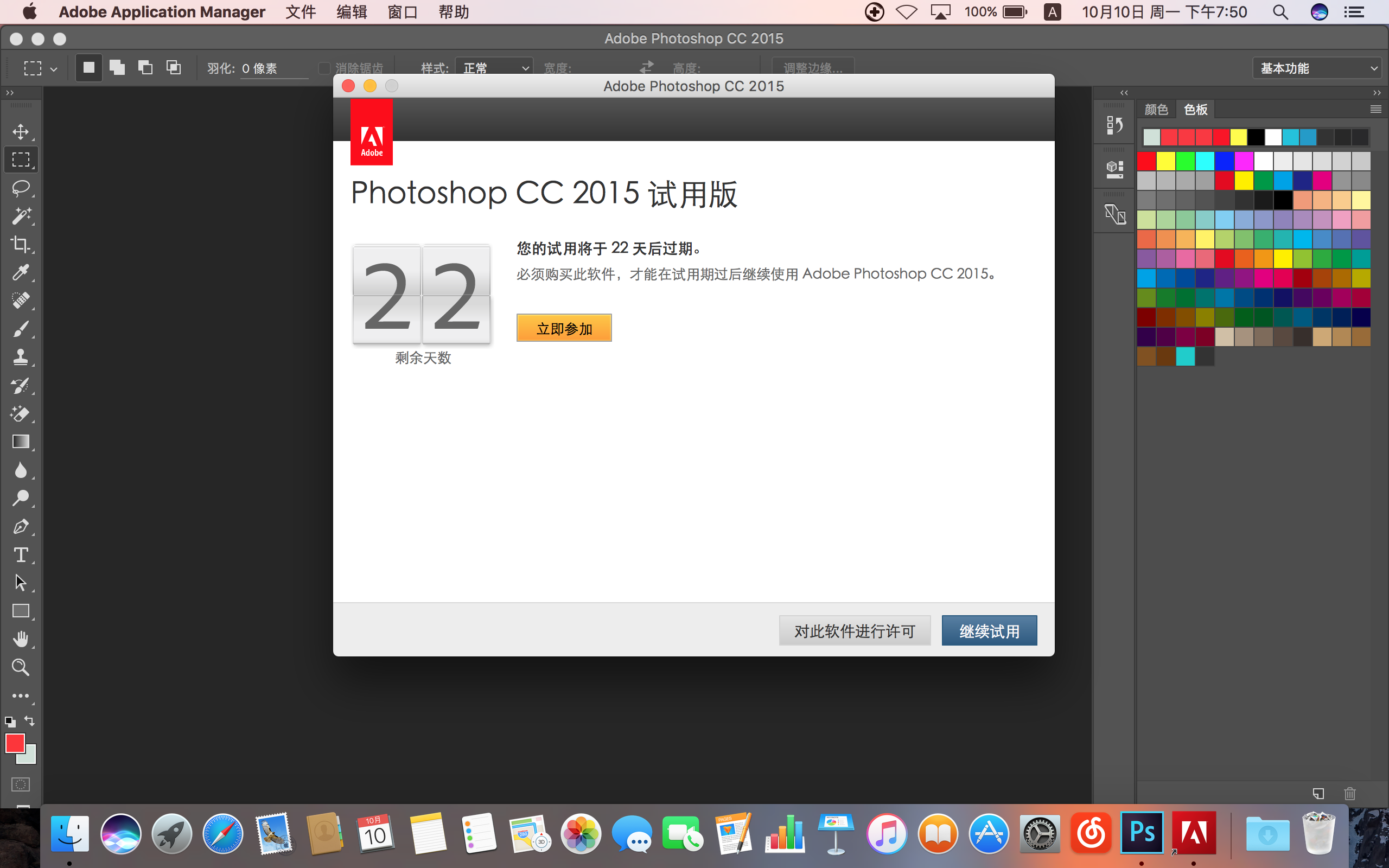Select the Eraser tool
The image size is (1389, 868).
[21, 413]
